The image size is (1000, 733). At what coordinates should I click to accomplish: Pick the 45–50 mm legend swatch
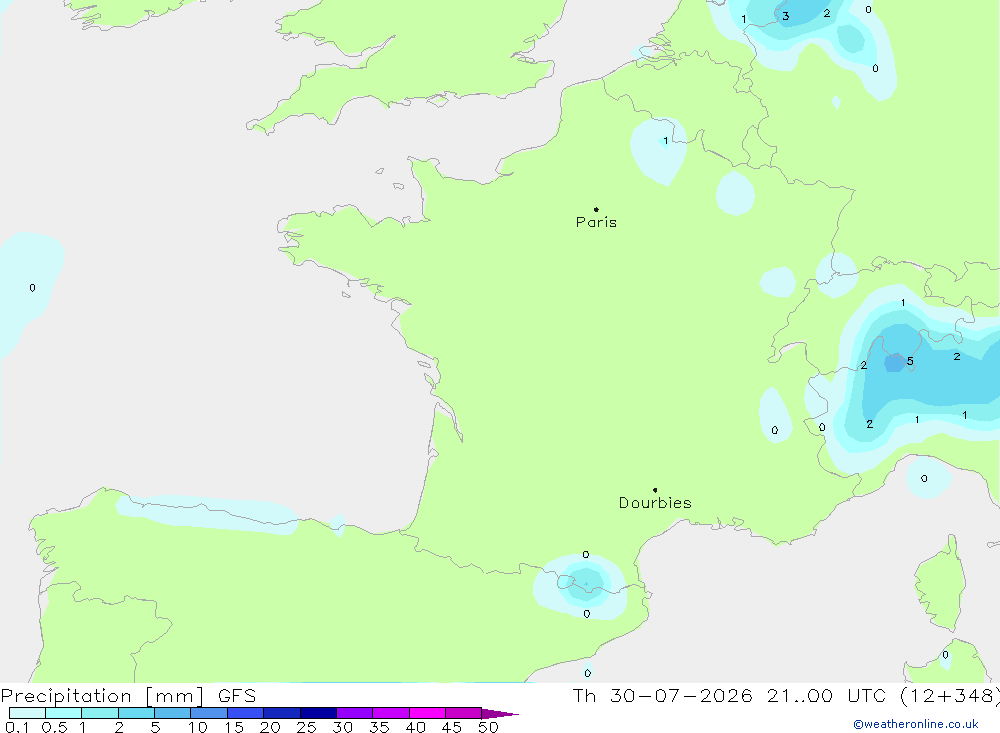(x=464, y=713)
